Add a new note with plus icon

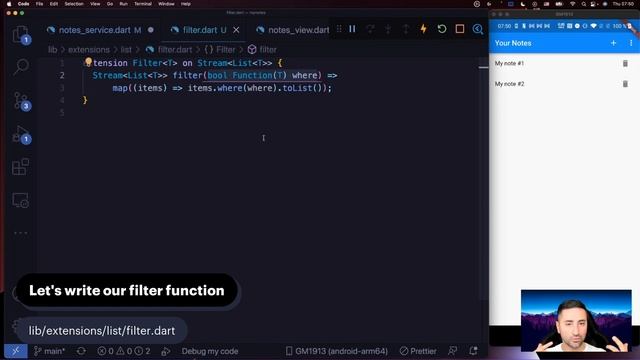click(613, 43)
